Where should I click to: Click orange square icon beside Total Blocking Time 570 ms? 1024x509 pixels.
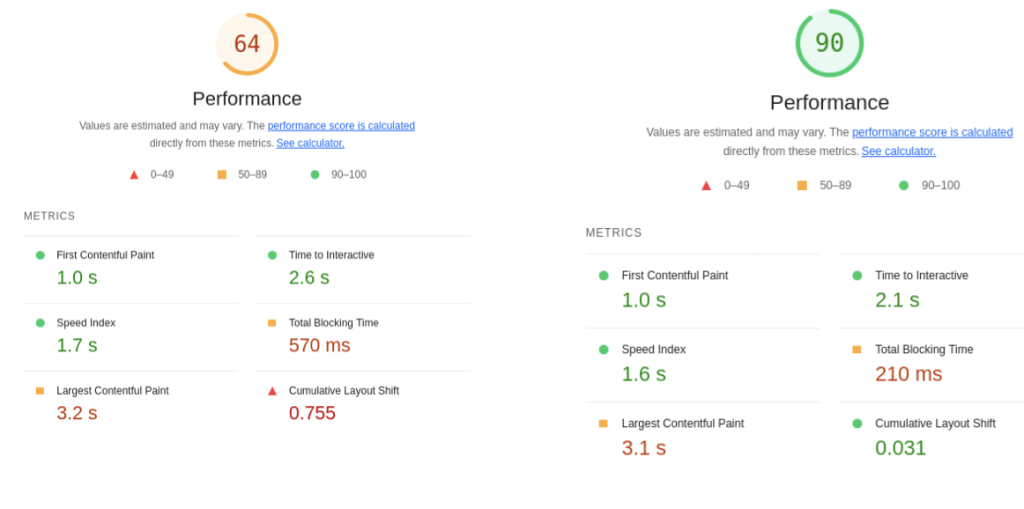pyautogui.click(x=272, y=323)
